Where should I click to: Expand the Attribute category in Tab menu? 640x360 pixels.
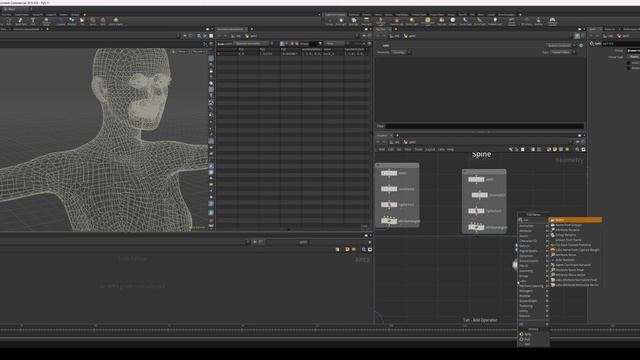pyautogui.click(x=533, y=231)
